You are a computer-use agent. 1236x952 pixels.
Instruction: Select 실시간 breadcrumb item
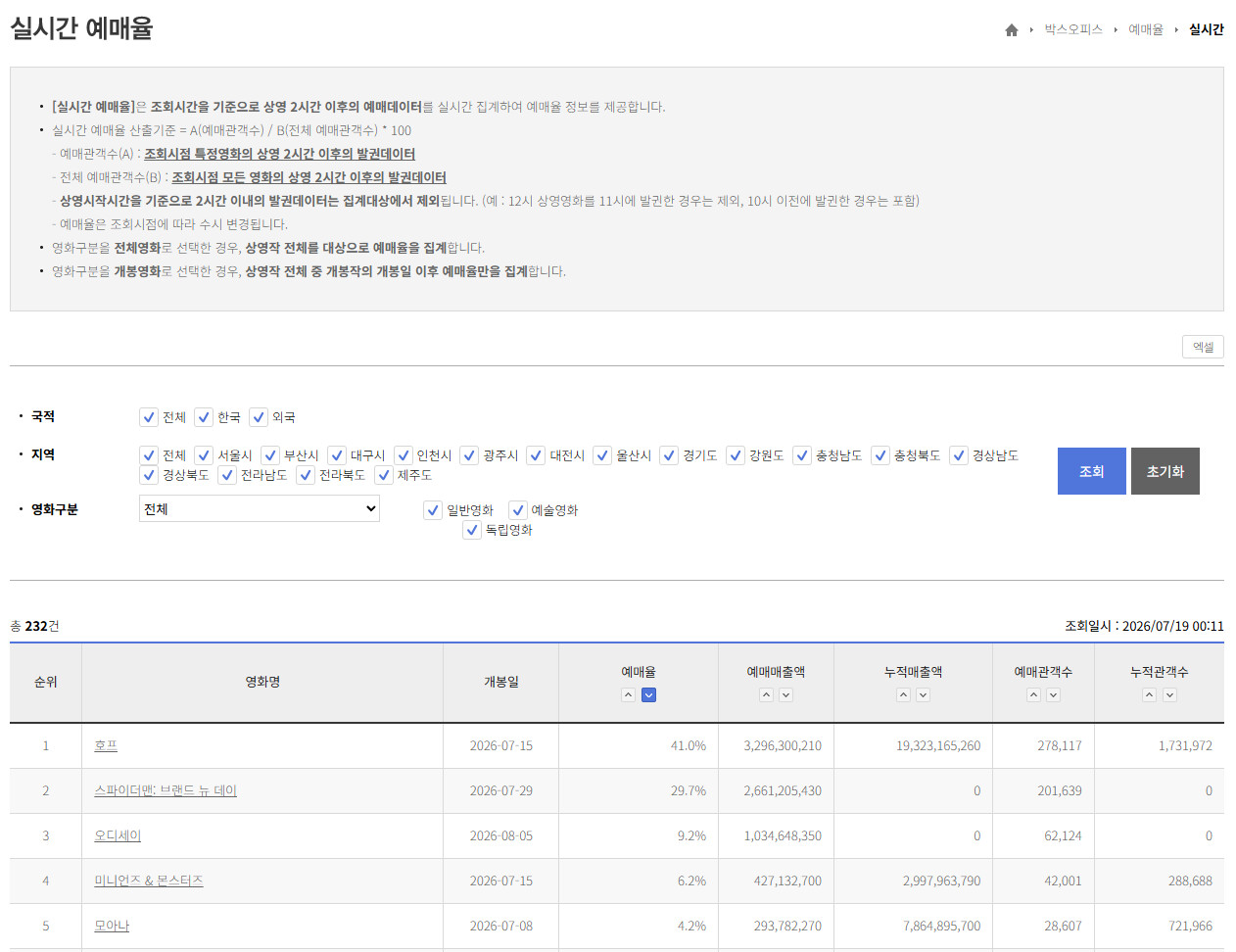1207,29
